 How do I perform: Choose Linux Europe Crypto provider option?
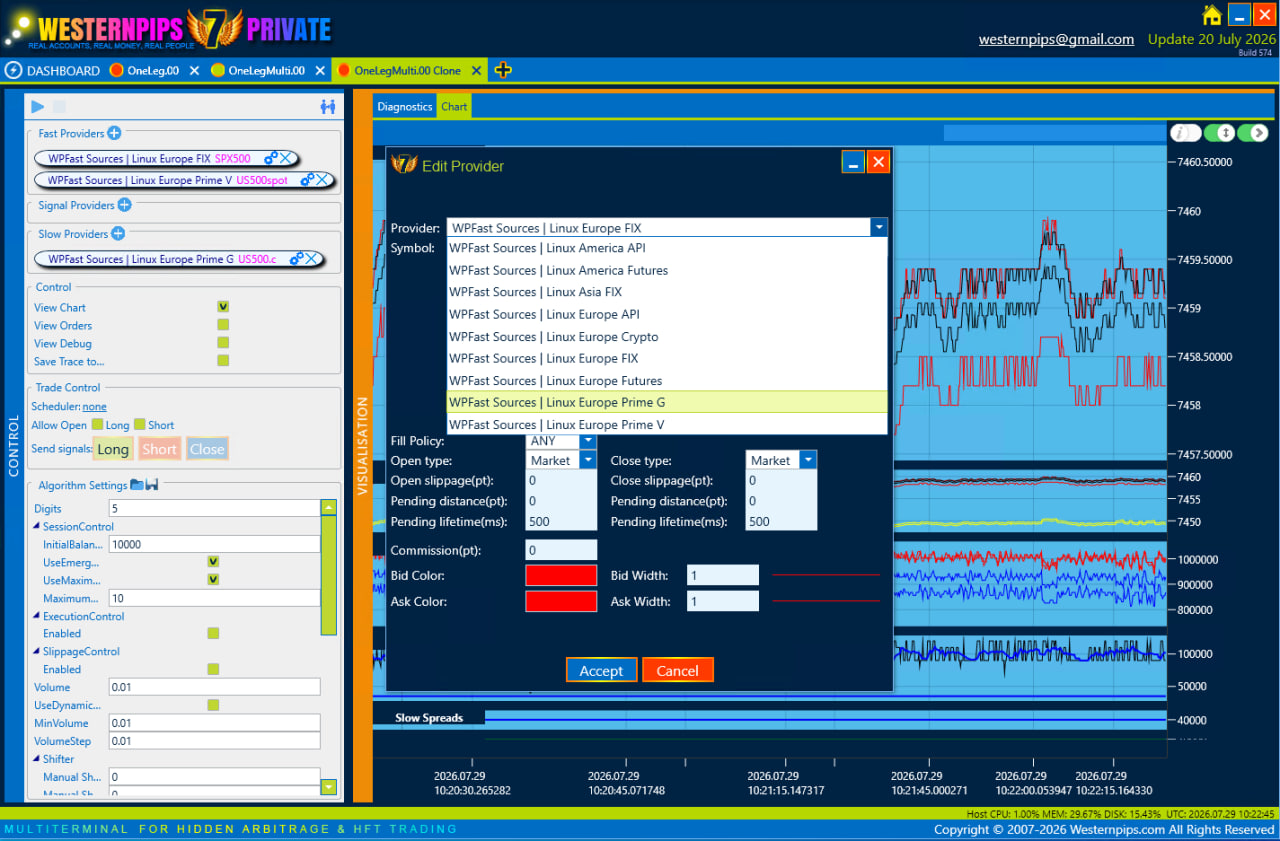point(667,337)
